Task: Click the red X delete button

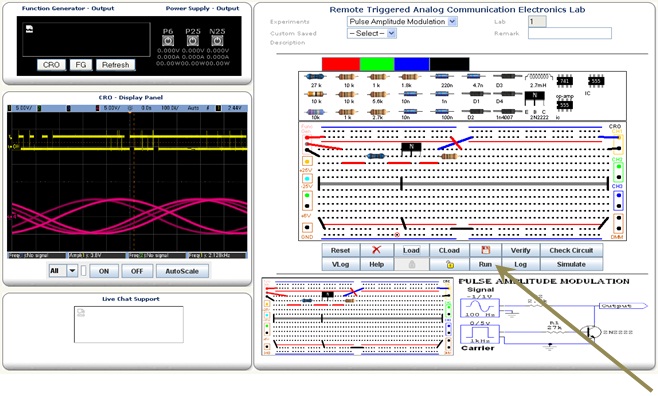Action: 376,250
